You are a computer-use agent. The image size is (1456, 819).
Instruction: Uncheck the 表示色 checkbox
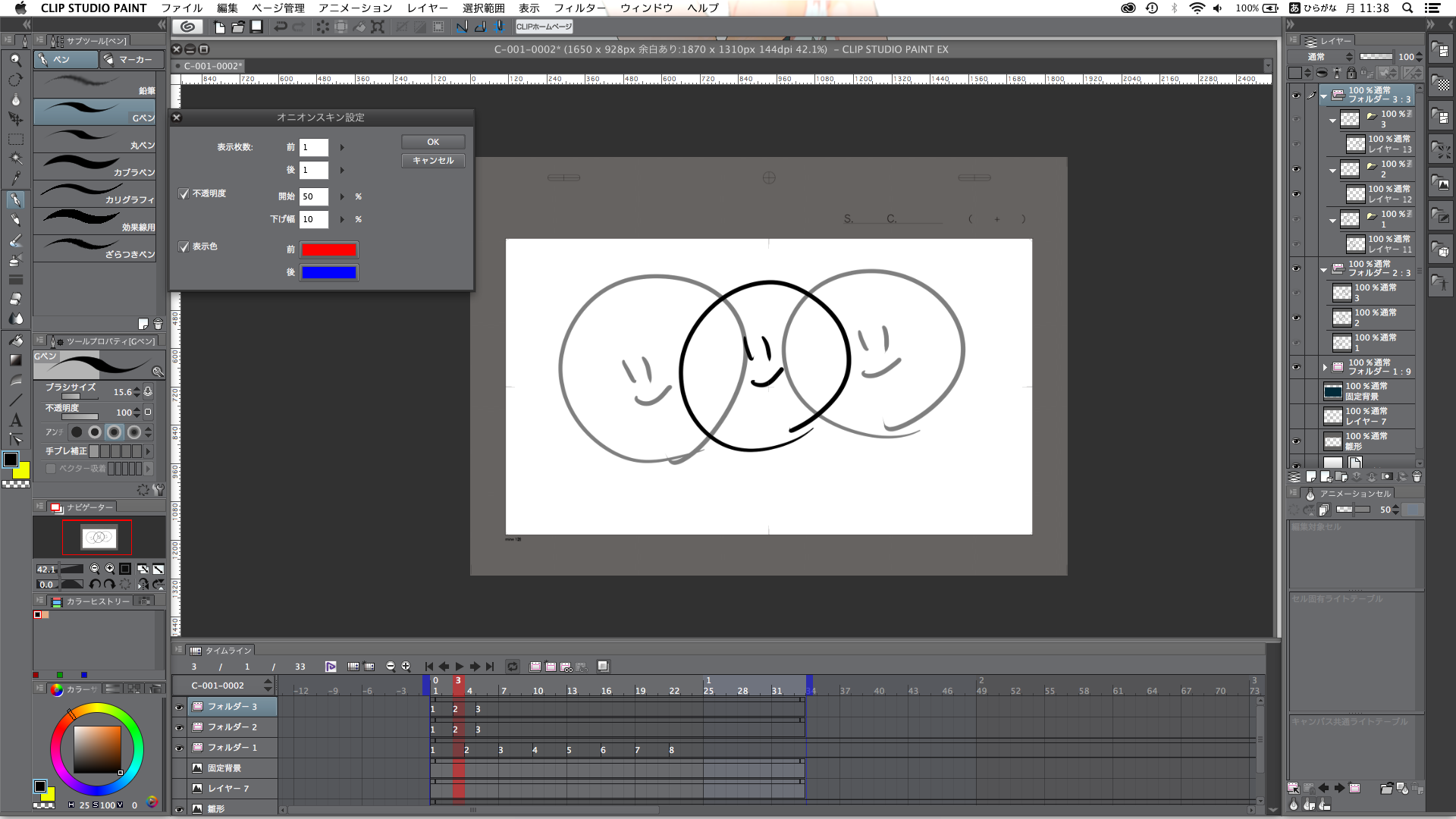[184, 247]
